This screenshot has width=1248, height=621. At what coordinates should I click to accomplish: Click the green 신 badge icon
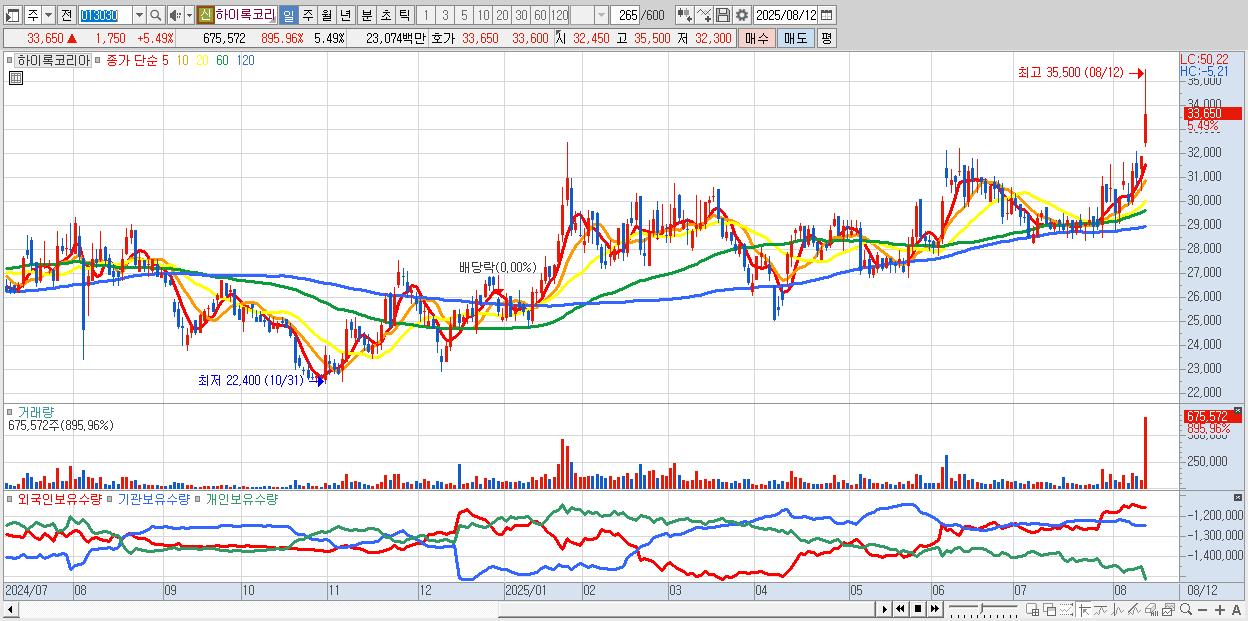tap(206, 15)
